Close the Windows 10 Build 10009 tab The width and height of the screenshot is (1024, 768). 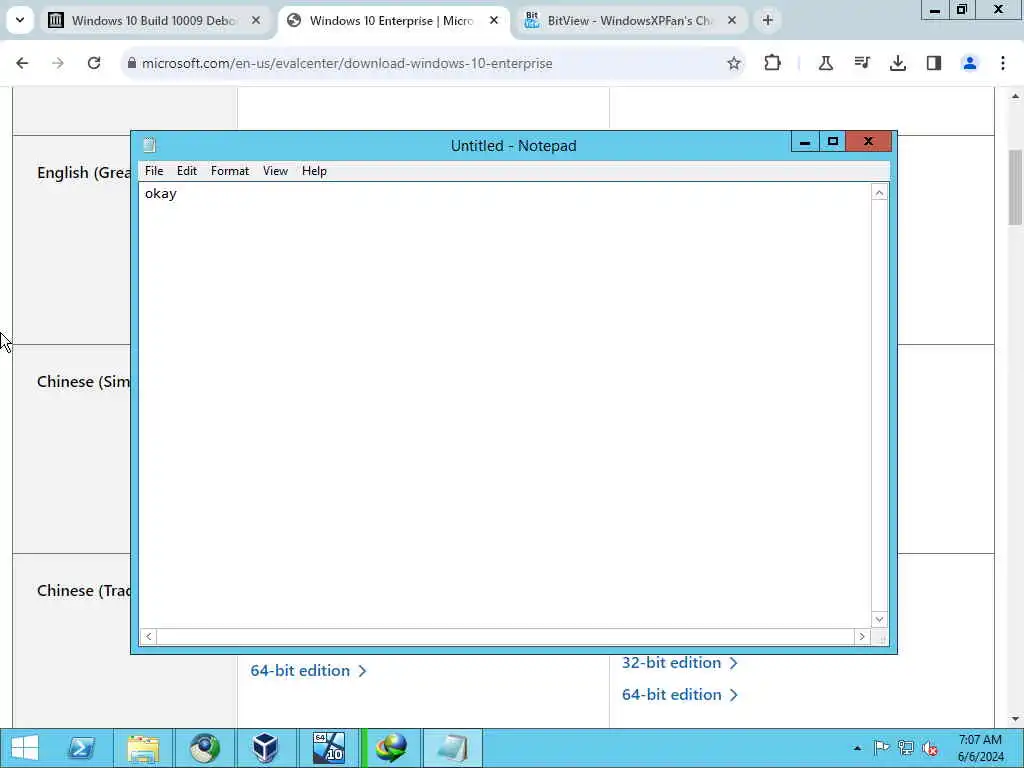tap(256, 21)
